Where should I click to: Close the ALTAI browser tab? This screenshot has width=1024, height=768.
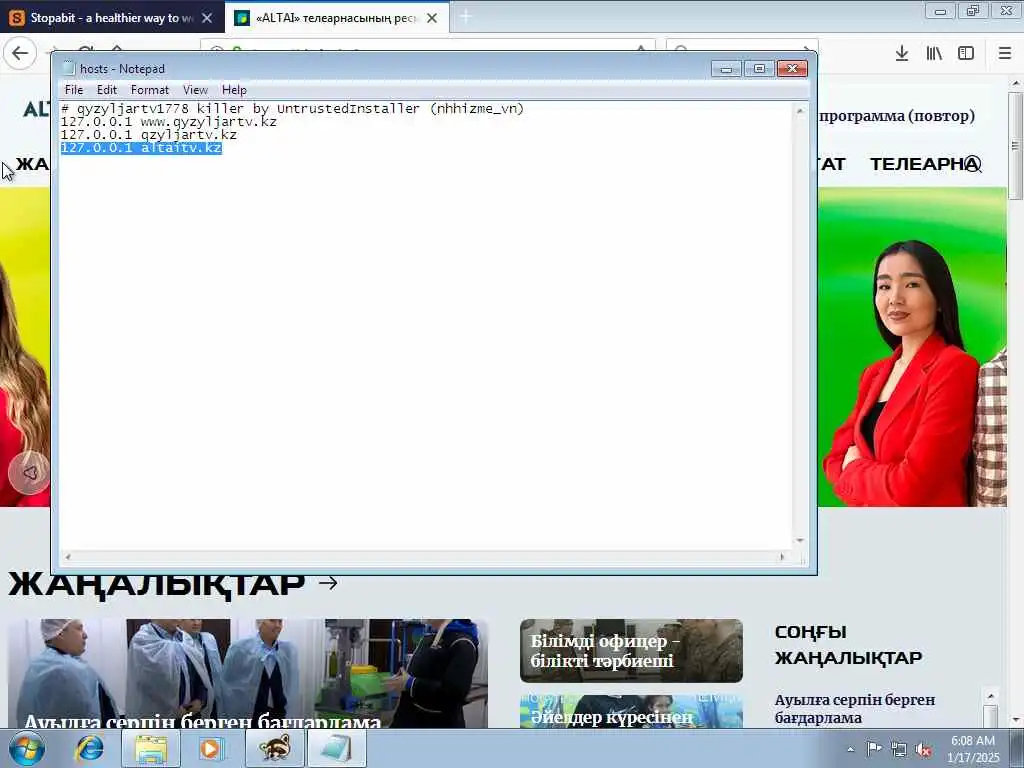click(x=432, y=18)
